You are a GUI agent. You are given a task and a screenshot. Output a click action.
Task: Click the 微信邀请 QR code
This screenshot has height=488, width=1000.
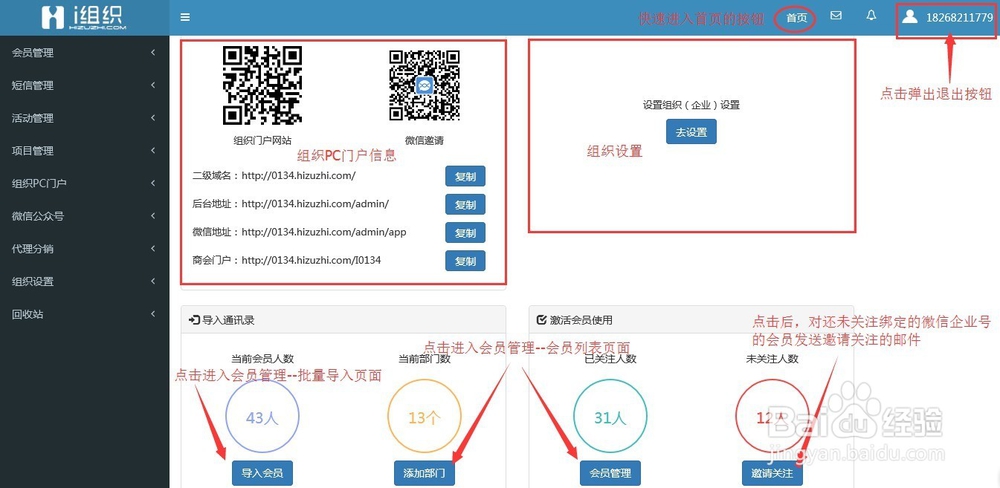pos(424,85)
